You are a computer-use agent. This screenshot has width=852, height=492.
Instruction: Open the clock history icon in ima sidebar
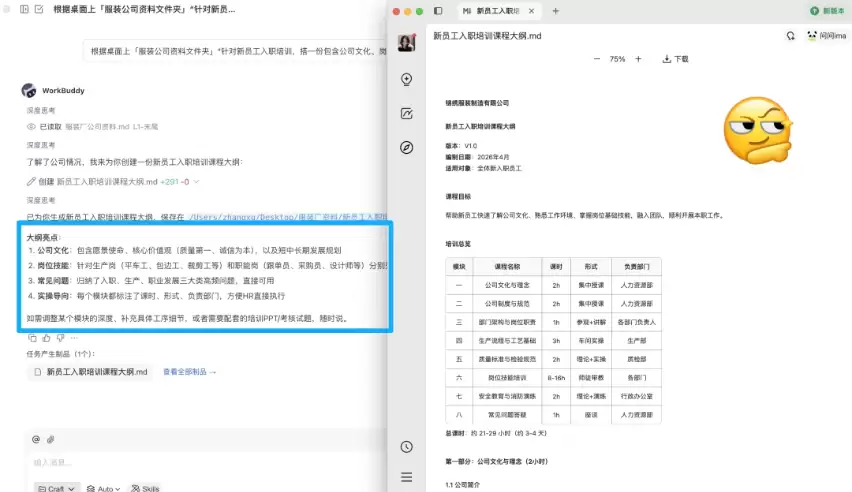point(406,447)
